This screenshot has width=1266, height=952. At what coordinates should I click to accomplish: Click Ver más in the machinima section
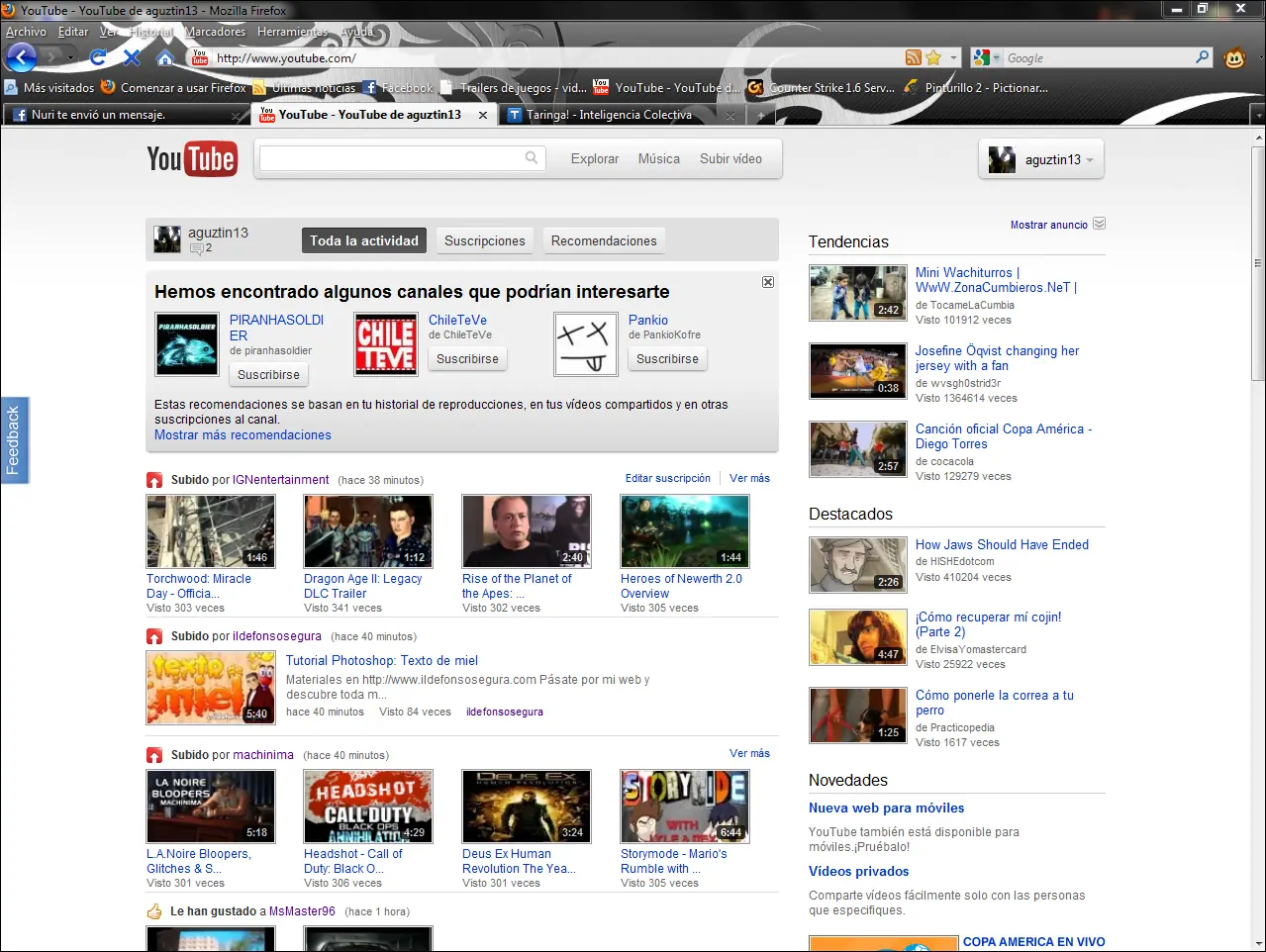[x=749, y=753]
